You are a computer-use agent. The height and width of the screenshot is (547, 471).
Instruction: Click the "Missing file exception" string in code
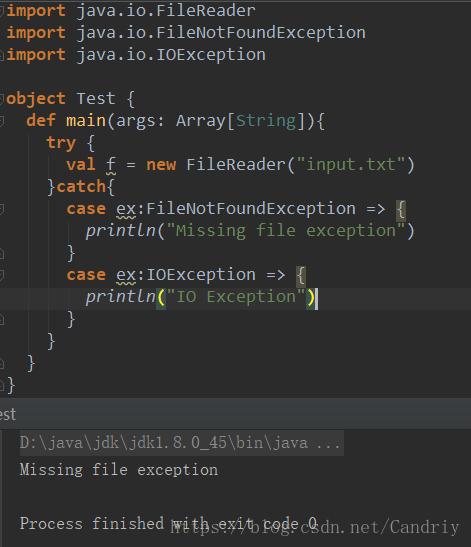click(x=286, y=231)
